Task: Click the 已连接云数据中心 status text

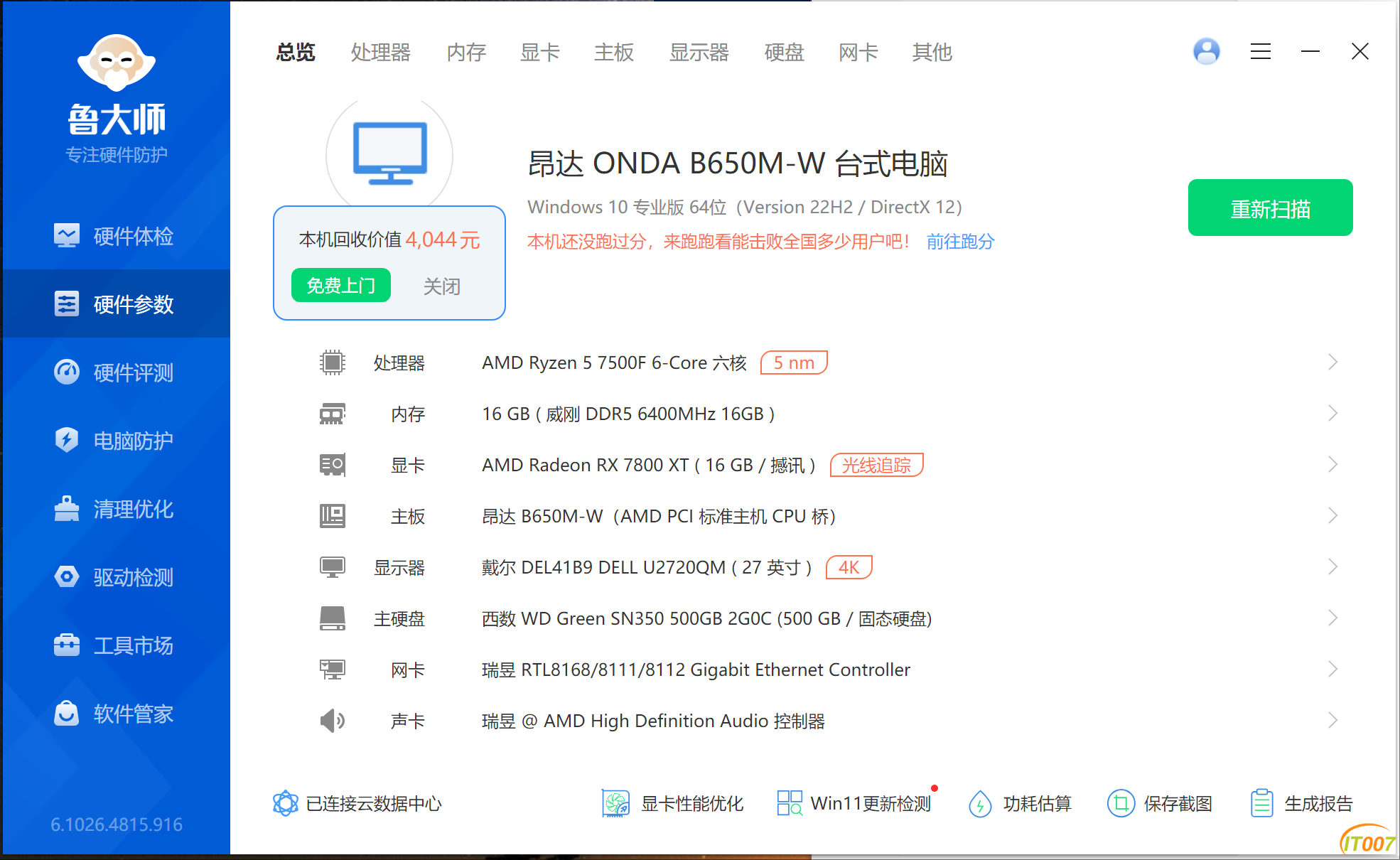Action: [374, 803]
